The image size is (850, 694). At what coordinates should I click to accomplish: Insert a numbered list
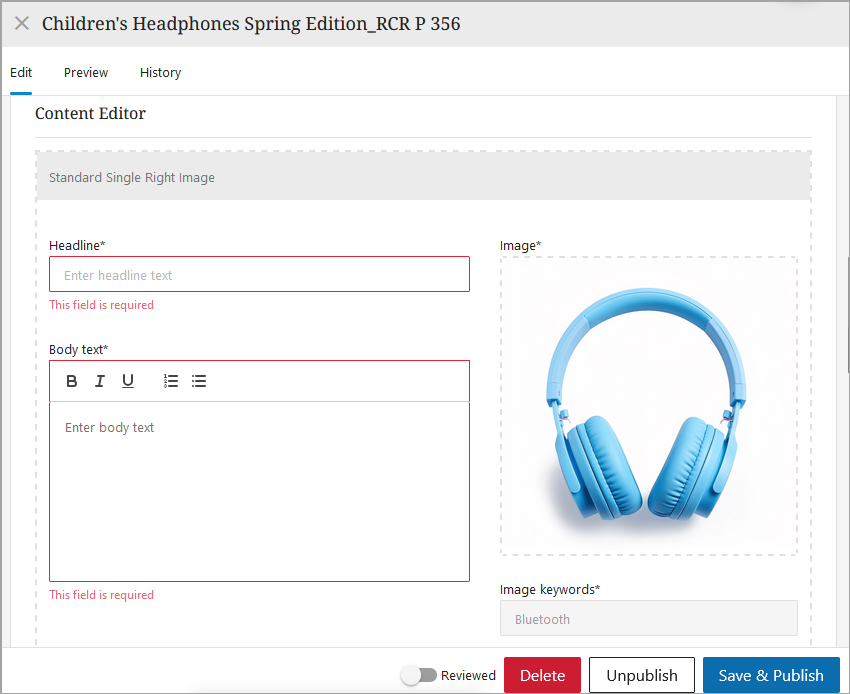171,381
